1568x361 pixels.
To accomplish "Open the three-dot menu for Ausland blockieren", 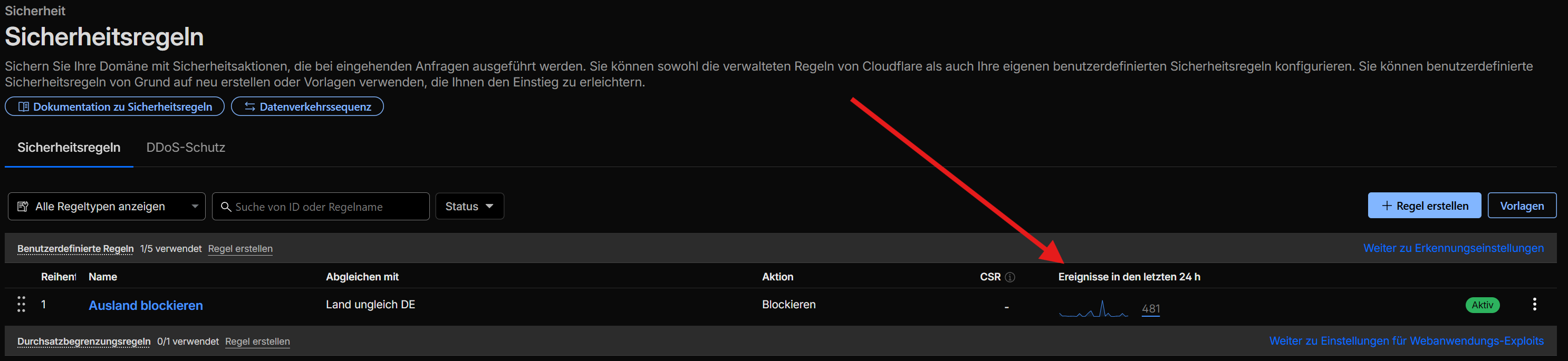I will tap(1534, 305).
